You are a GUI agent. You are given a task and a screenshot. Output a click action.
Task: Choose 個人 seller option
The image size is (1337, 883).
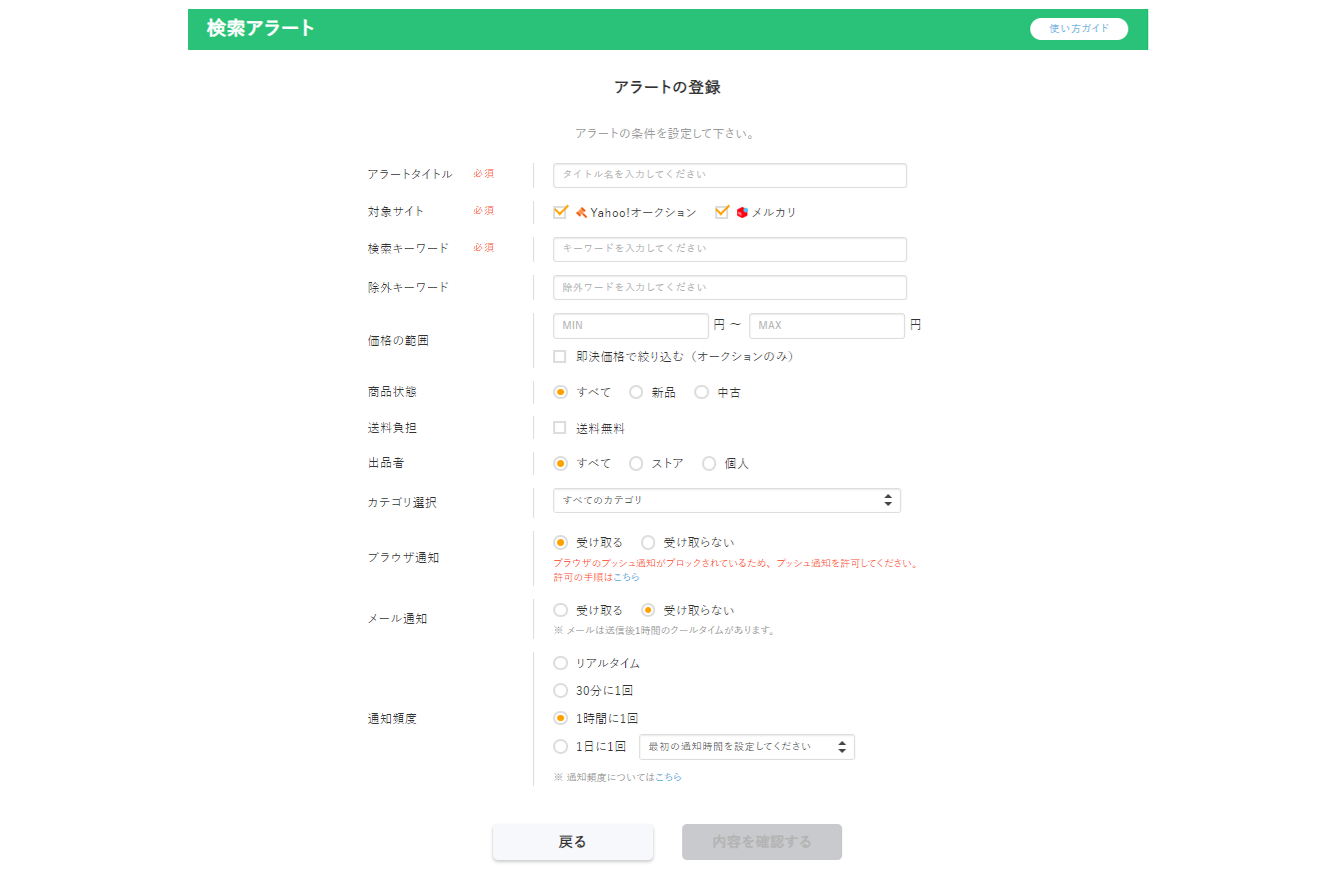(x=710, y=463)
